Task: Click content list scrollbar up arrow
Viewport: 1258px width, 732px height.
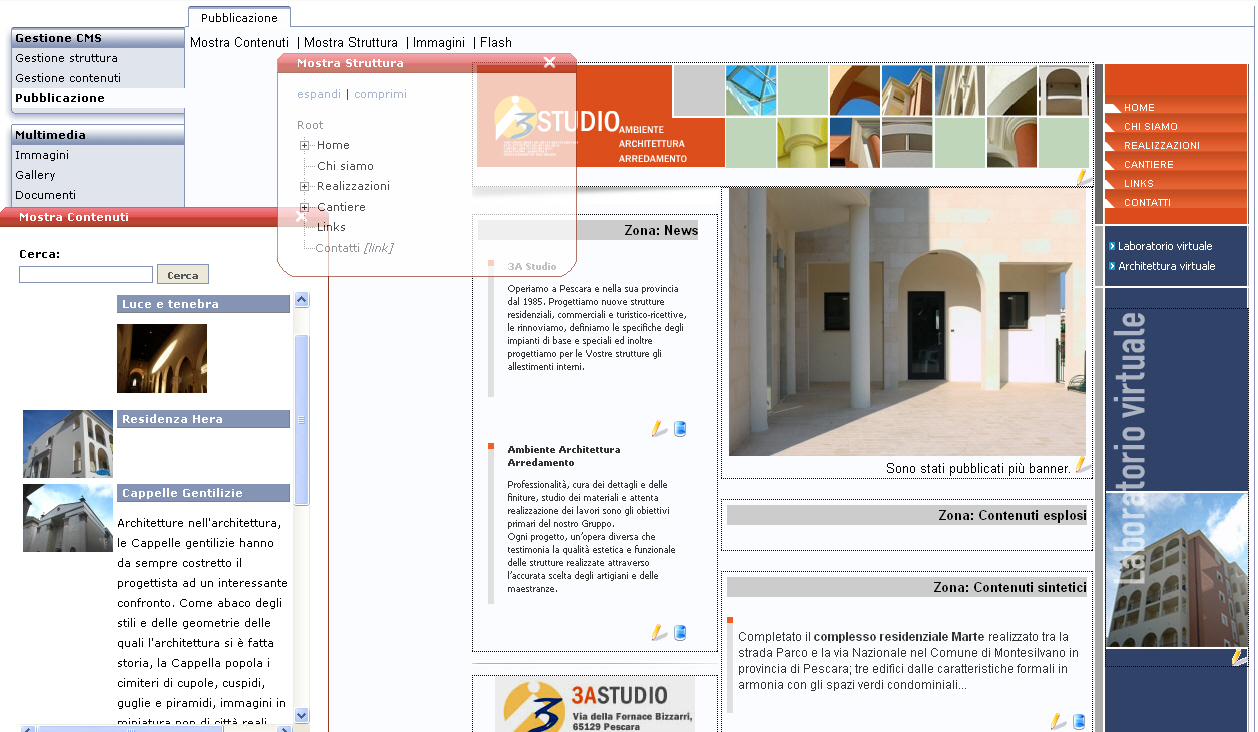Action: 302,300
